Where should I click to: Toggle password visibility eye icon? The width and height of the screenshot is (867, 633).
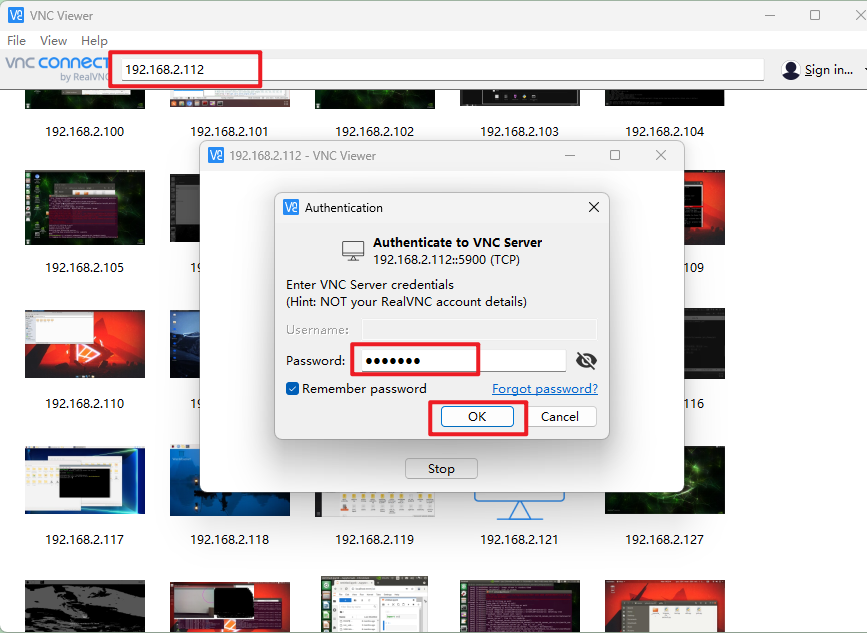pyautogui.click(x=586, y=361)
